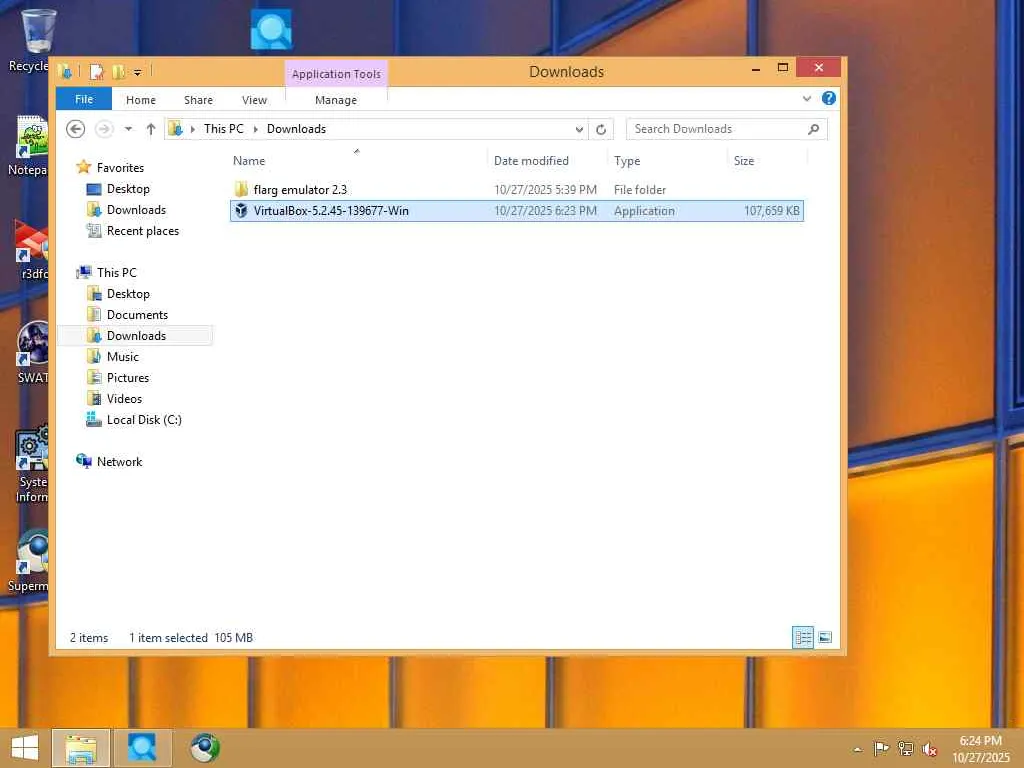Expand the ribbon with the chevron
1024x768 pixels.
point(807,99)
